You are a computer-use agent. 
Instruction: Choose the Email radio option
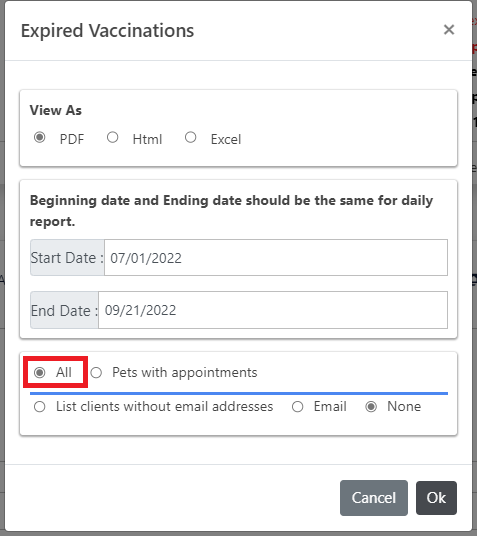coord(297,407)
